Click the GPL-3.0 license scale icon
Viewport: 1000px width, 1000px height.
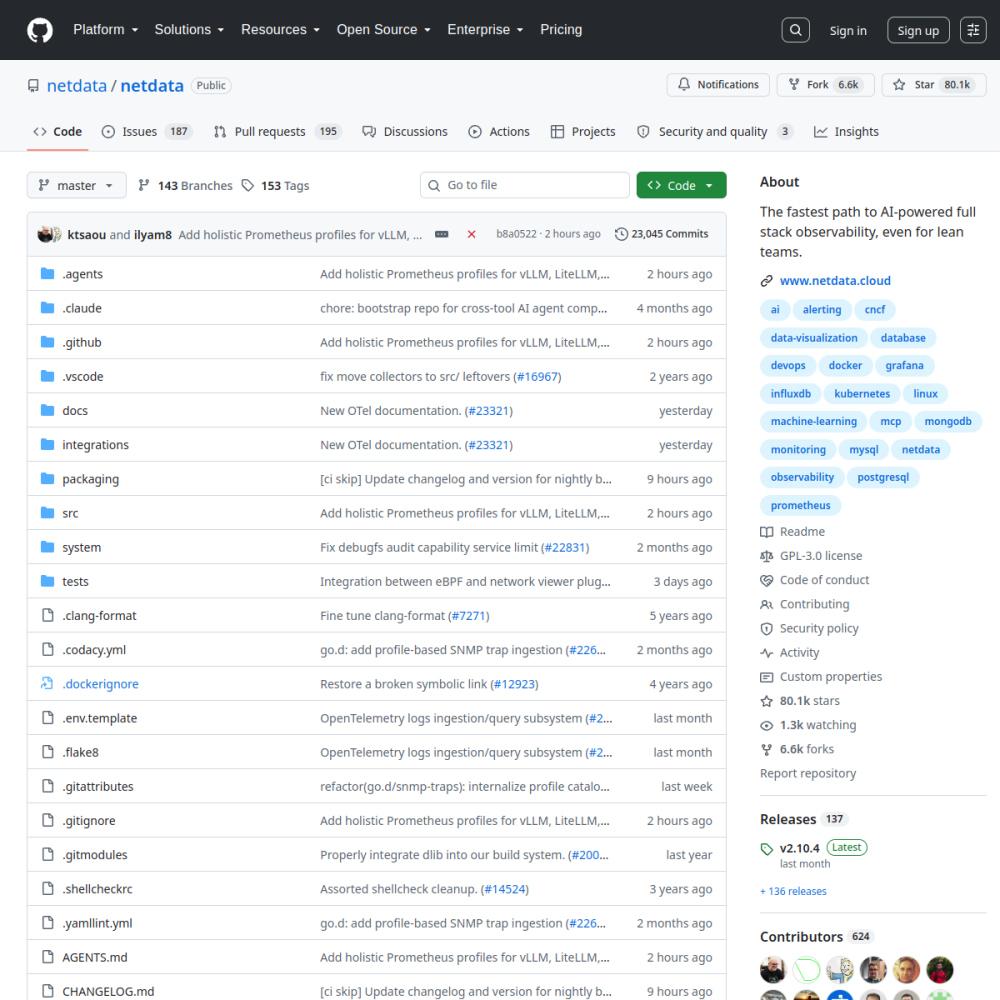click(767, 556)
